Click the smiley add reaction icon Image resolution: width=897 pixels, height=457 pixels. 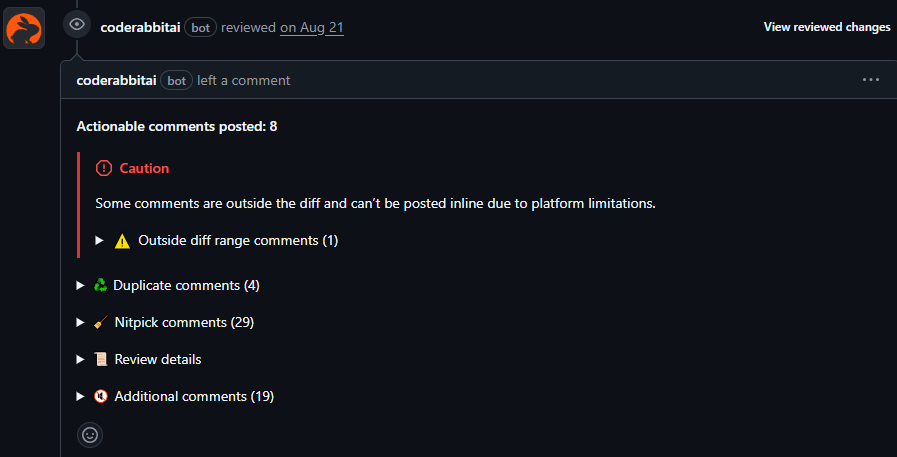click(x=90, y=435)
